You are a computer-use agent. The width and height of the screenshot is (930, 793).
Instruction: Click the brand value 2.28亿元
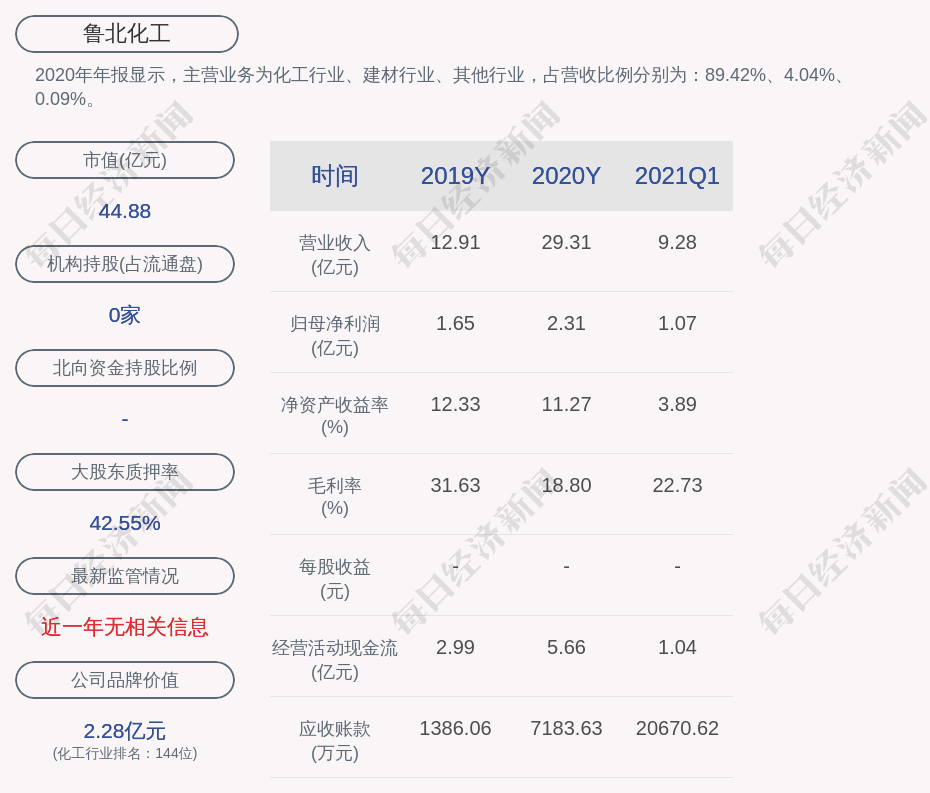click(125, 731)
